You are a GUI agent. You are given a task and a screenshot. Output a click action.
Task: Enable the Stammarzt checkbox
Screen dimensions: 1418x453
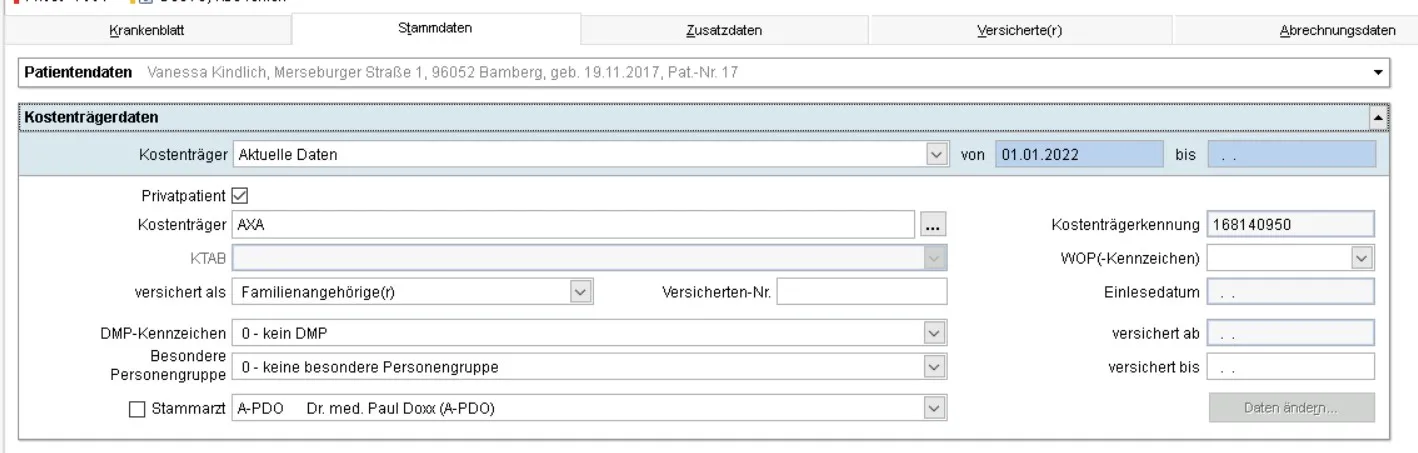[x=136, y=408]
